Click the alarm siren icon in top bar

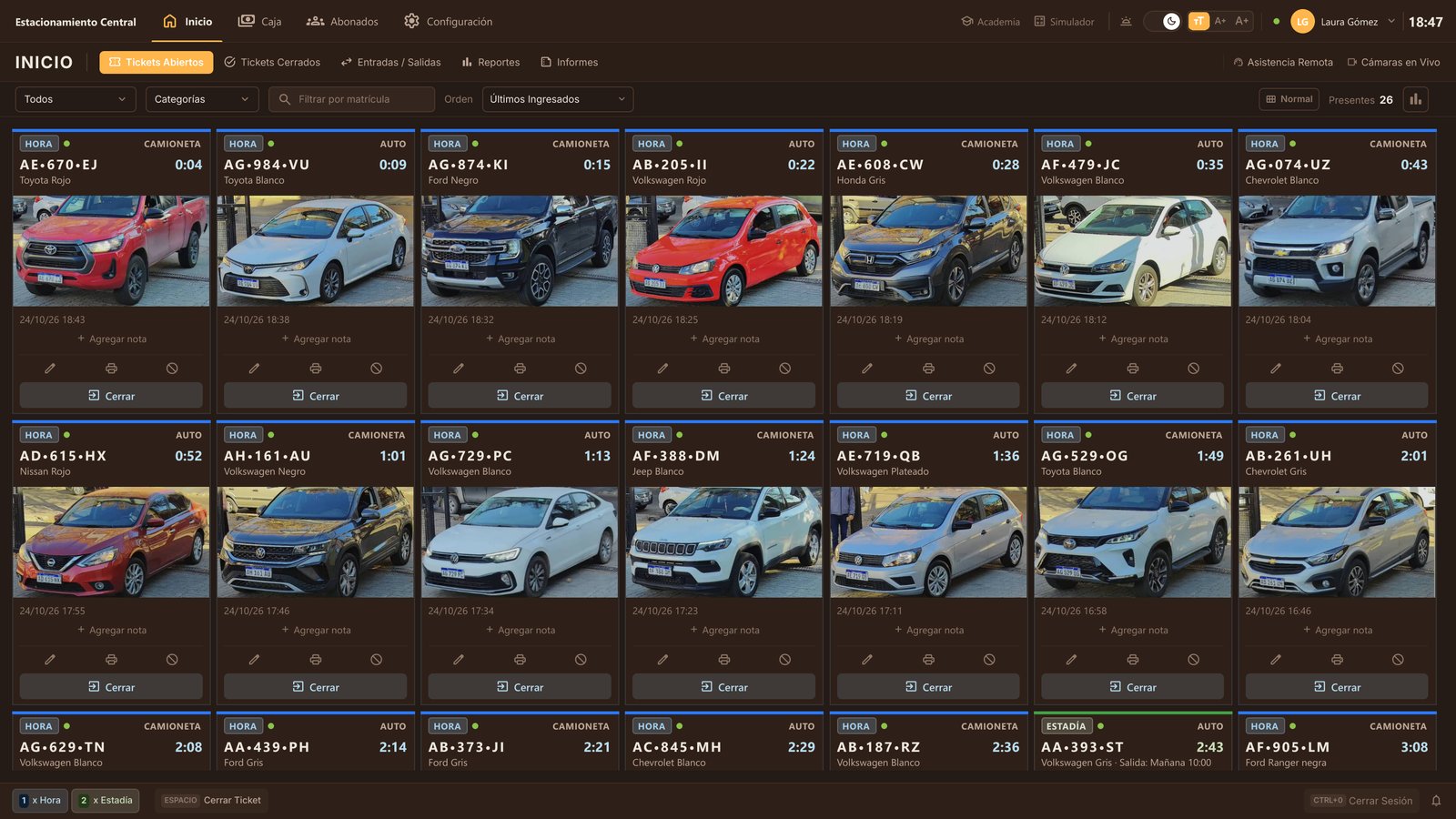pos(1126,21)
